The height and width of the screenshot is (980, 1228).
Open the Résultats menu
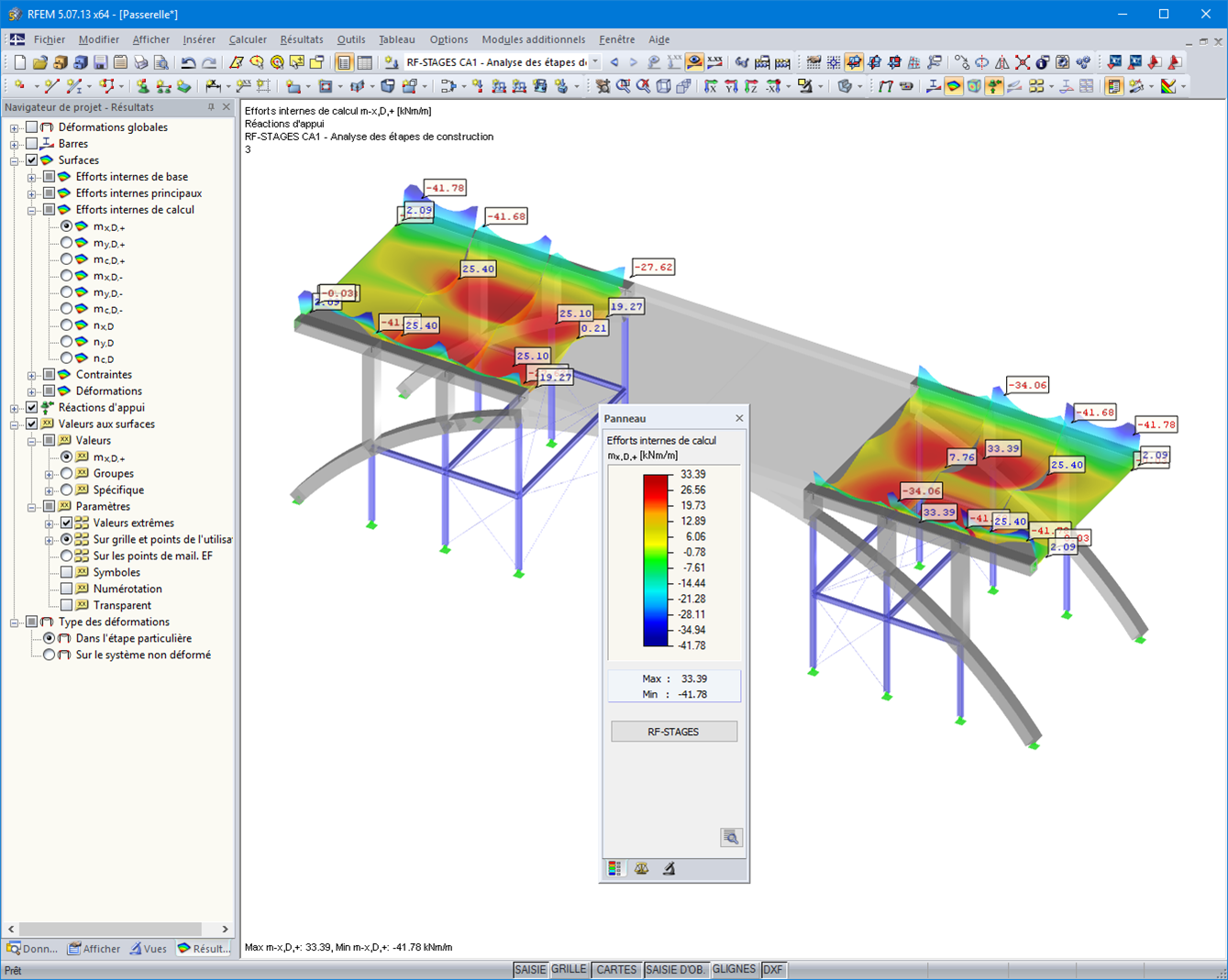(x=302, y=39)
